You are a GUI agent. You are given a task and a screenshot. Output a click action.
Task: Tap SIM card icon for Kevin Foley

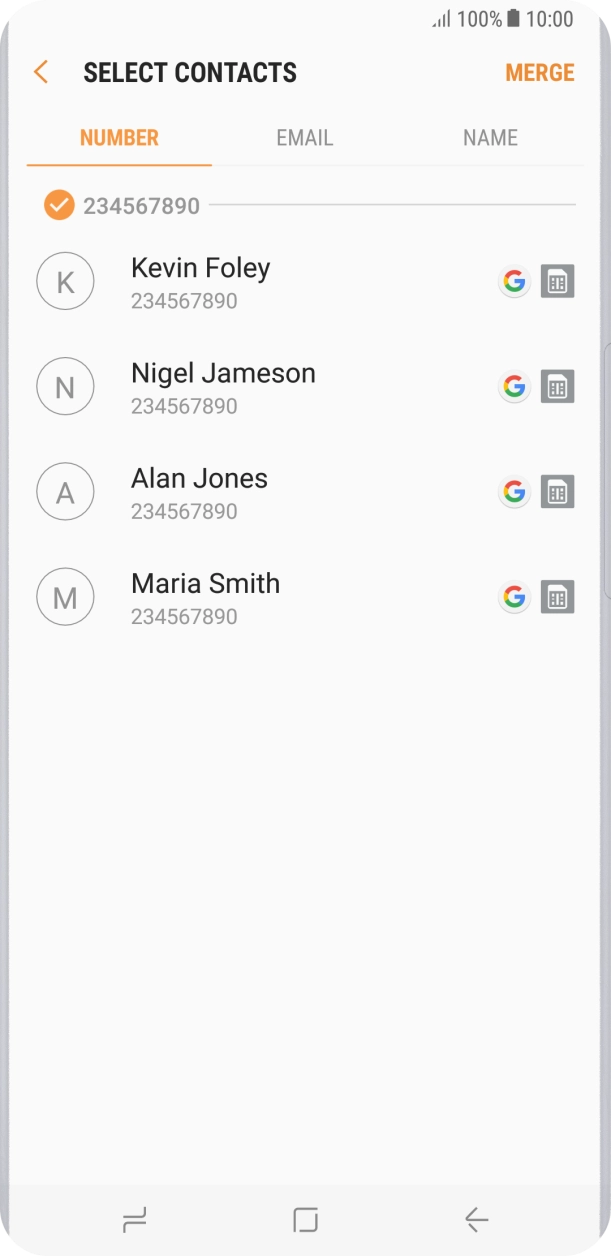point(557,282)
